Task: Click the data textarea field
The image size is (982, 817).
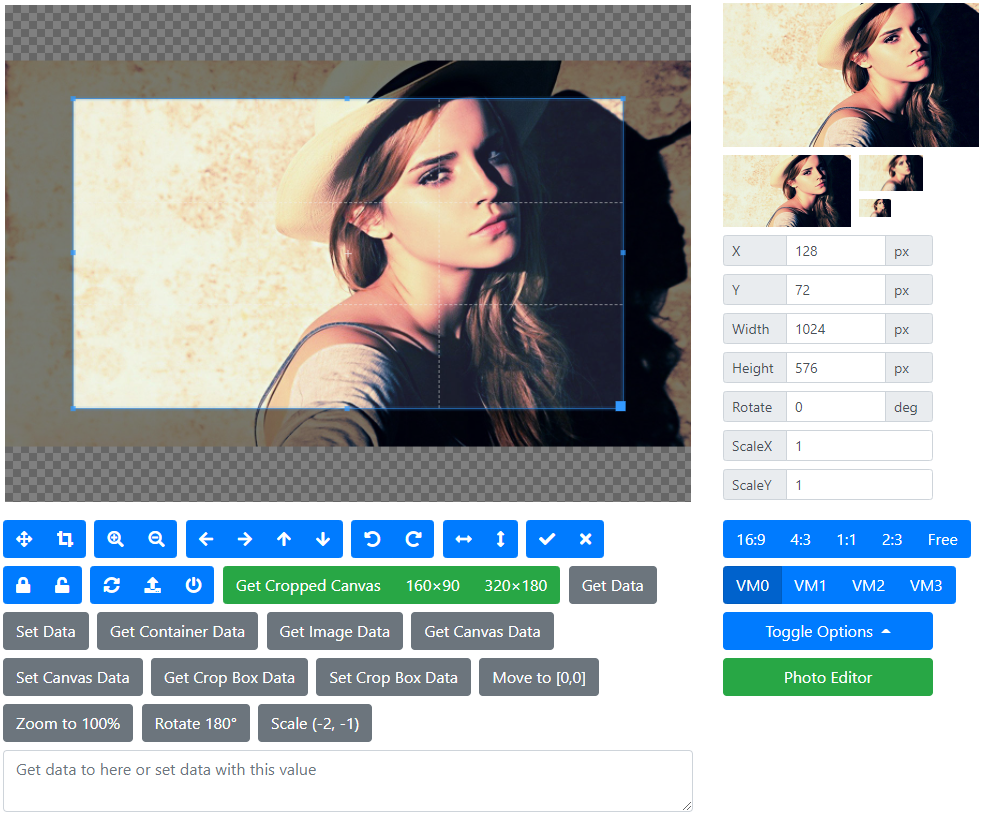Action: pos(348,781)
